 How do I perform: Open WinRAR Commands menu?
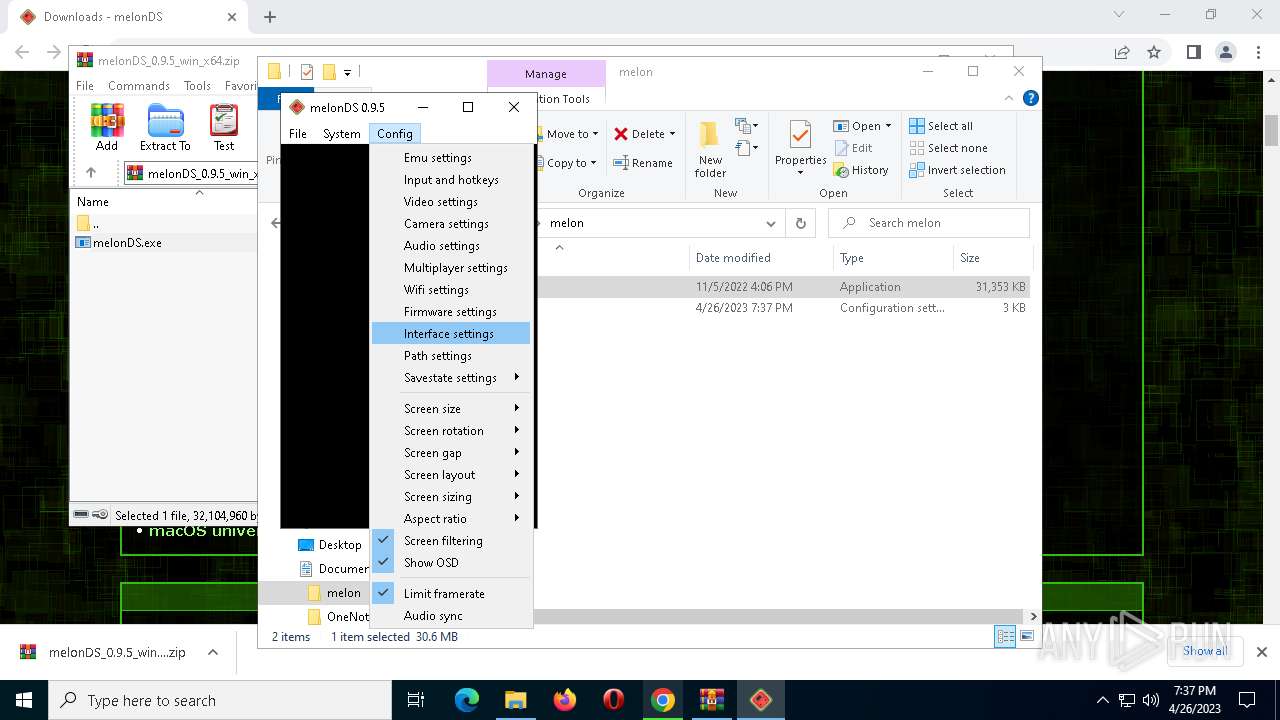pyautogui.click(x=139, y=86)
